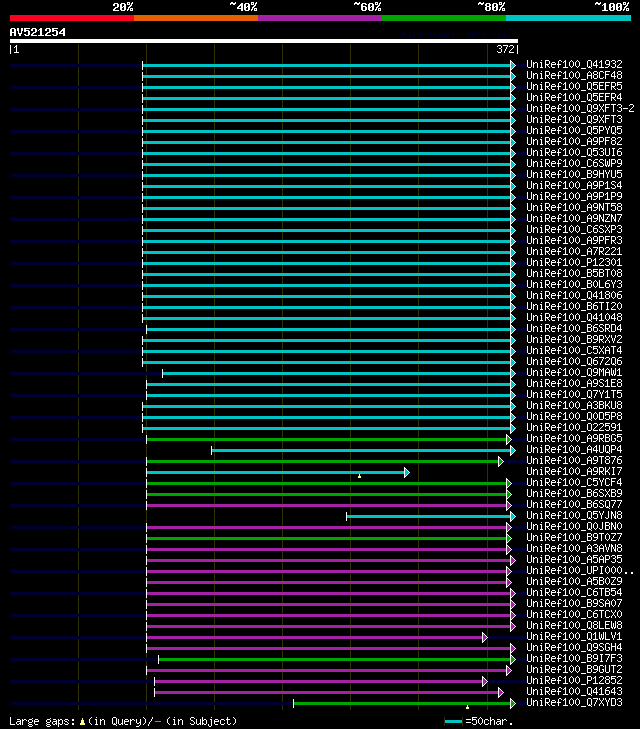This screenshot has width=640, height=729.
Task: Select the UniRef100_B9RXV2 label
Action: click(x=574, y=339)
